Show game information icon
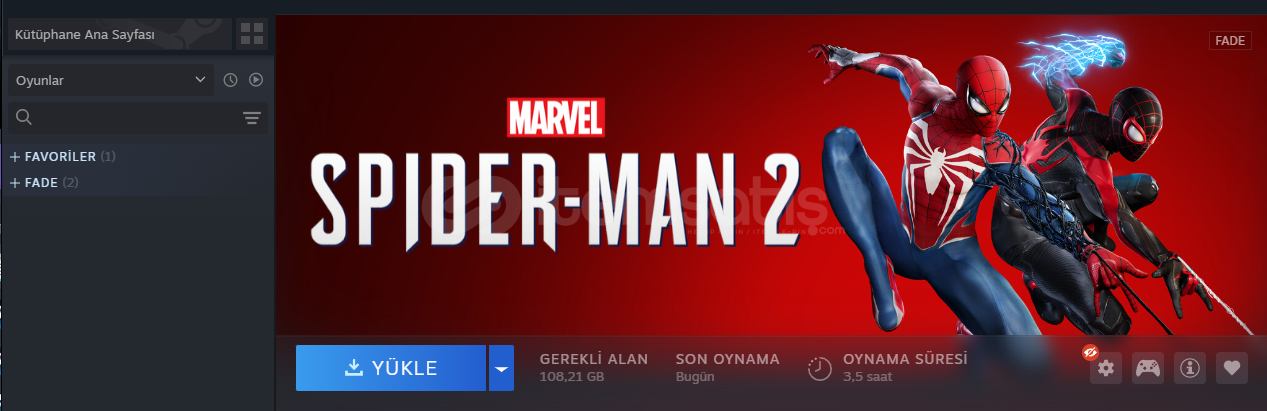Viewport: 1267px width, 411px height. point(1189,368)
